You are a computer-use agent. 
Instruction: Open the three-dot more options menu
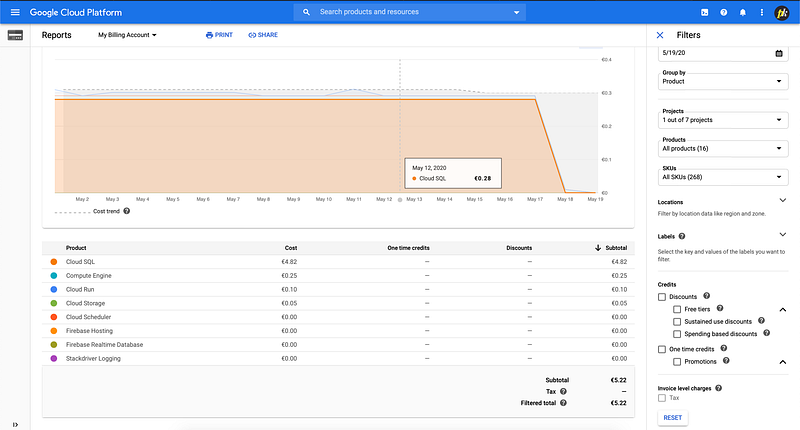click(x=762, y=12)
